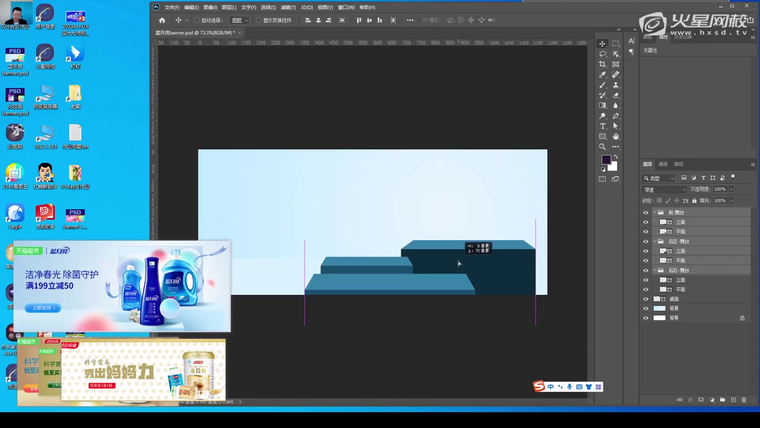Image resolution: width=760 pixels, height=428 pixels.
Task: Select the Crop tool
Action: 602,64
